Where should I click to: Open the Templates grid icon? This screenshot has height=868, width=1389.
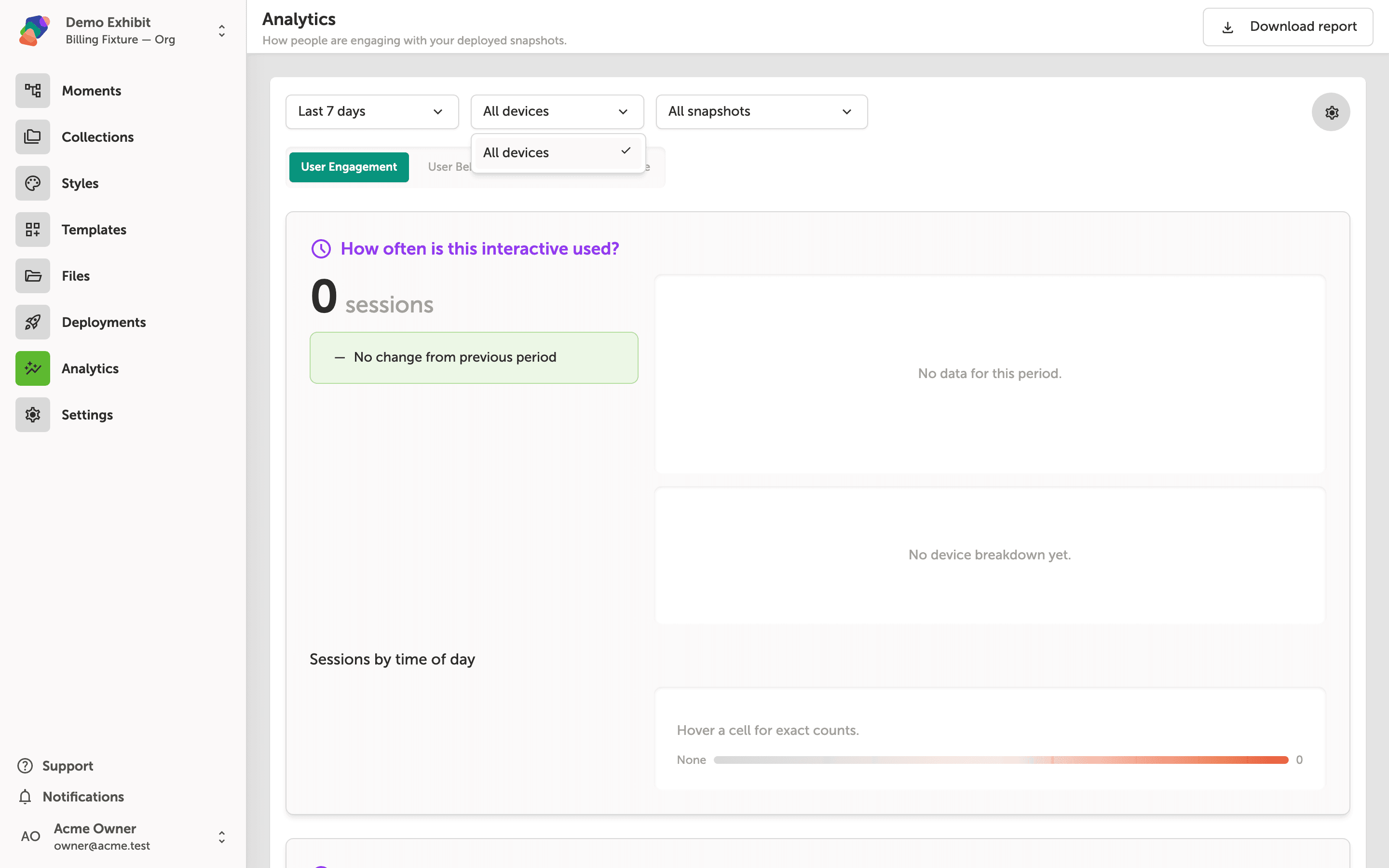pos(33,230)
